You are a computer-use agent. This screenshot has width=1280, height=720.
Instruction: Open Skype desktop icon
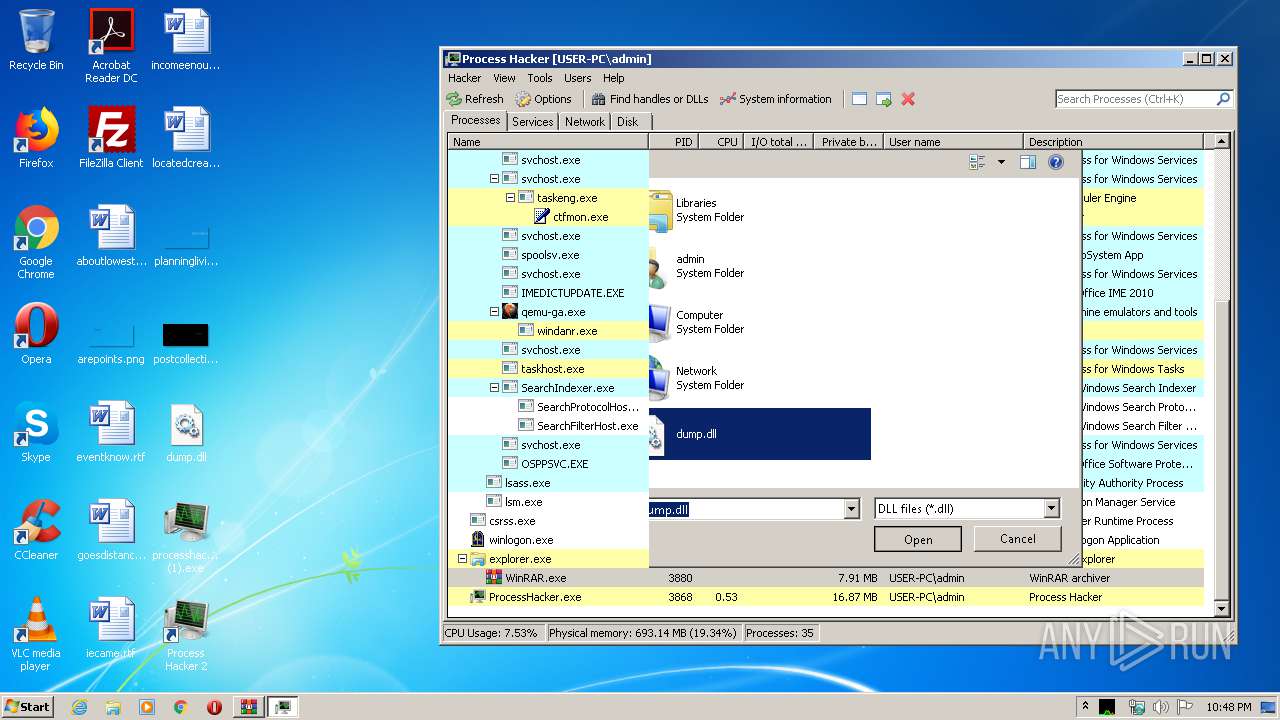[36, 432]
